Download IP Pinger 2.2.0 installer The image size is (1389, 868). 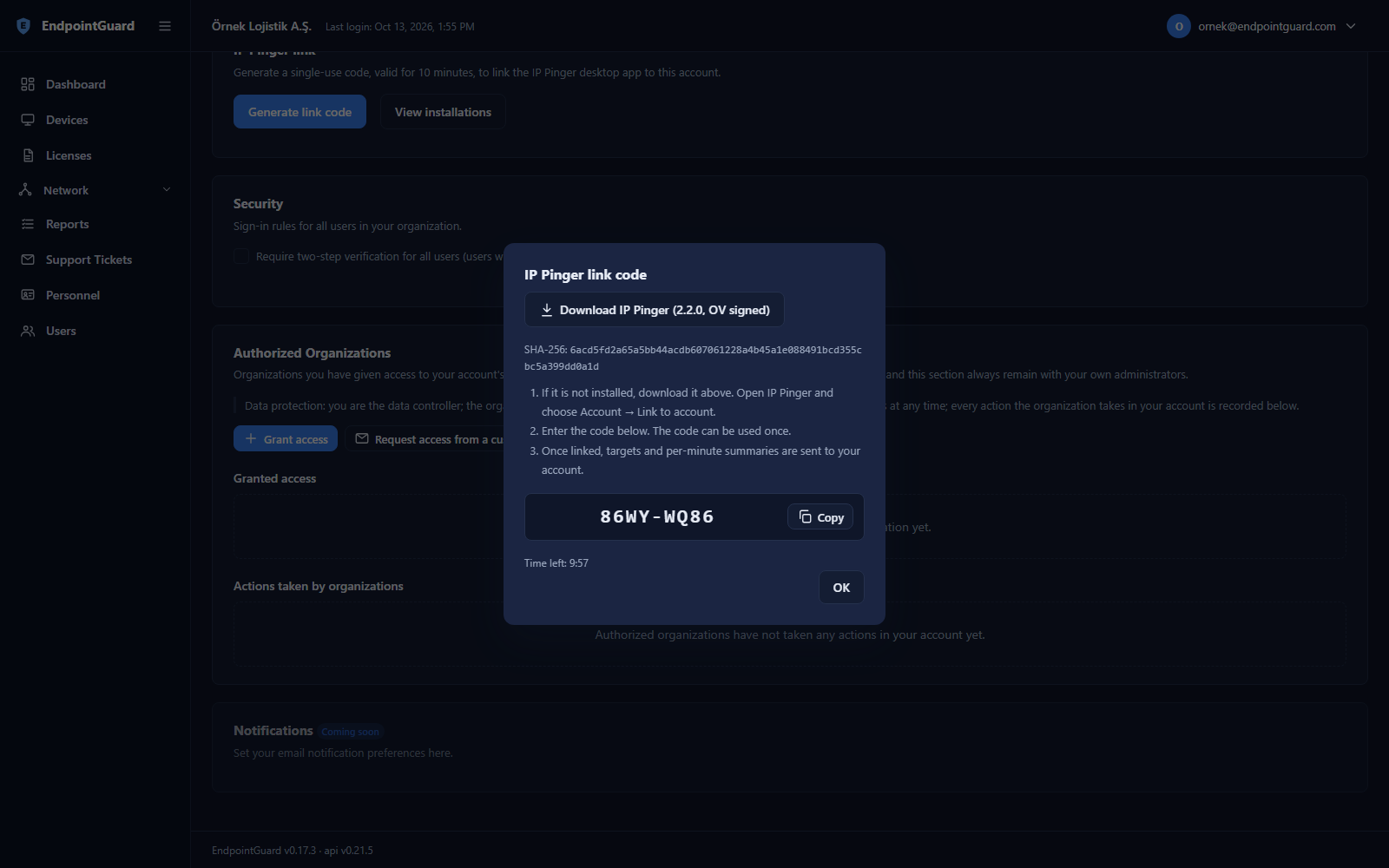pyautogui.click(x=655, y=310)
